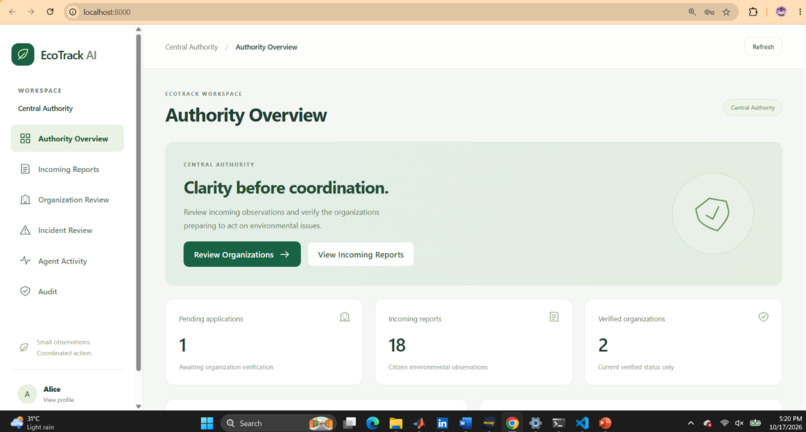Viewport: 806px width, 432px height.
Task: Select the pending applications count "1"
Action: tap(182, 345)
